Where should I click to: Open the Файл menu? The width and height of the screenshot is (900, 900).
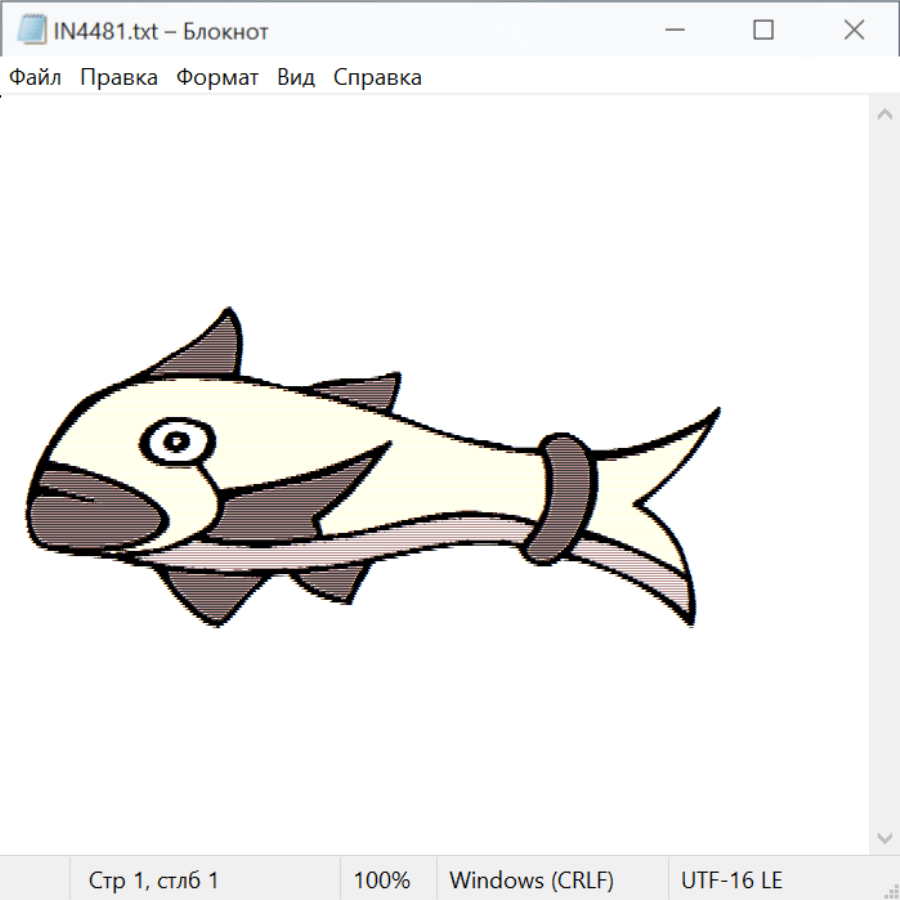[35, 78]
